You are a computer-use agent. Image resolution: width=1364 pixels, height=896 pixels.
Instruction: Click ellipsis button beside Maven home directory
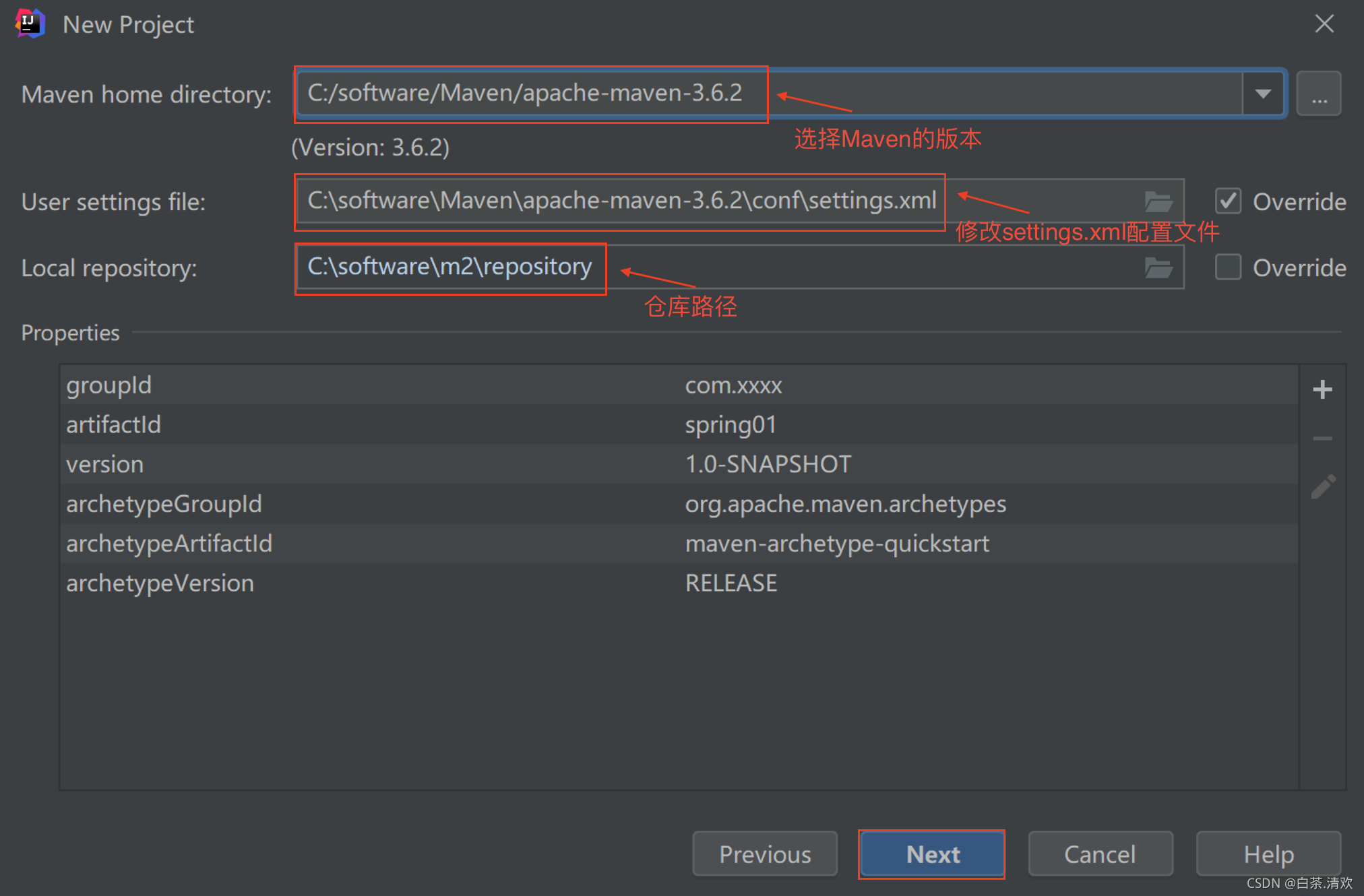pos(1319,94)
